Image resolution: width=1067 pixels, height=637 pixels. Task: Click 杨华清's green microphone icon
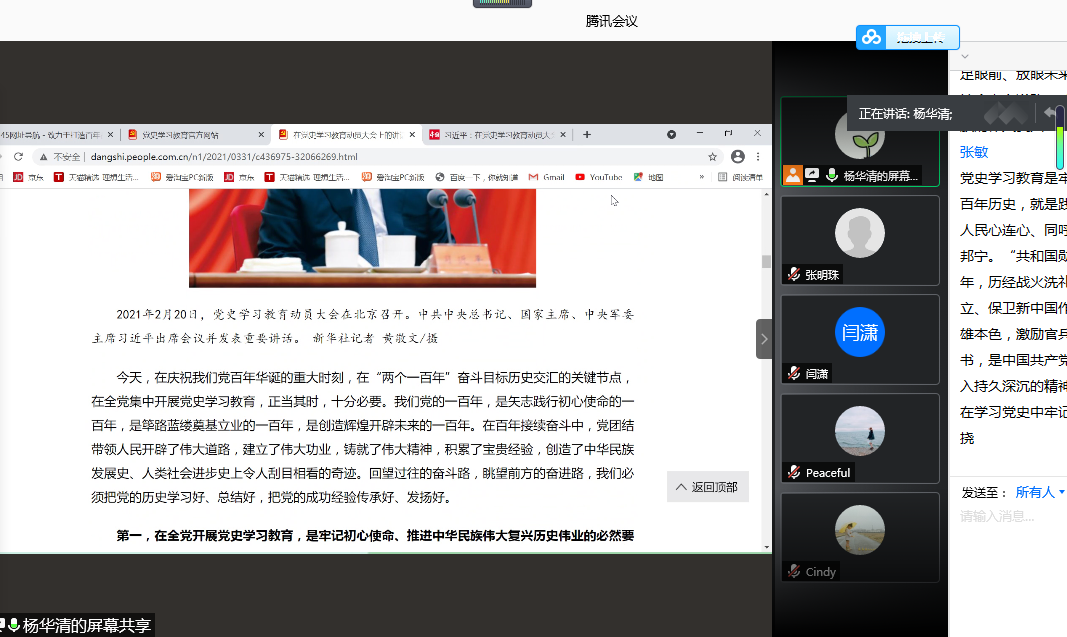[831, 175]
